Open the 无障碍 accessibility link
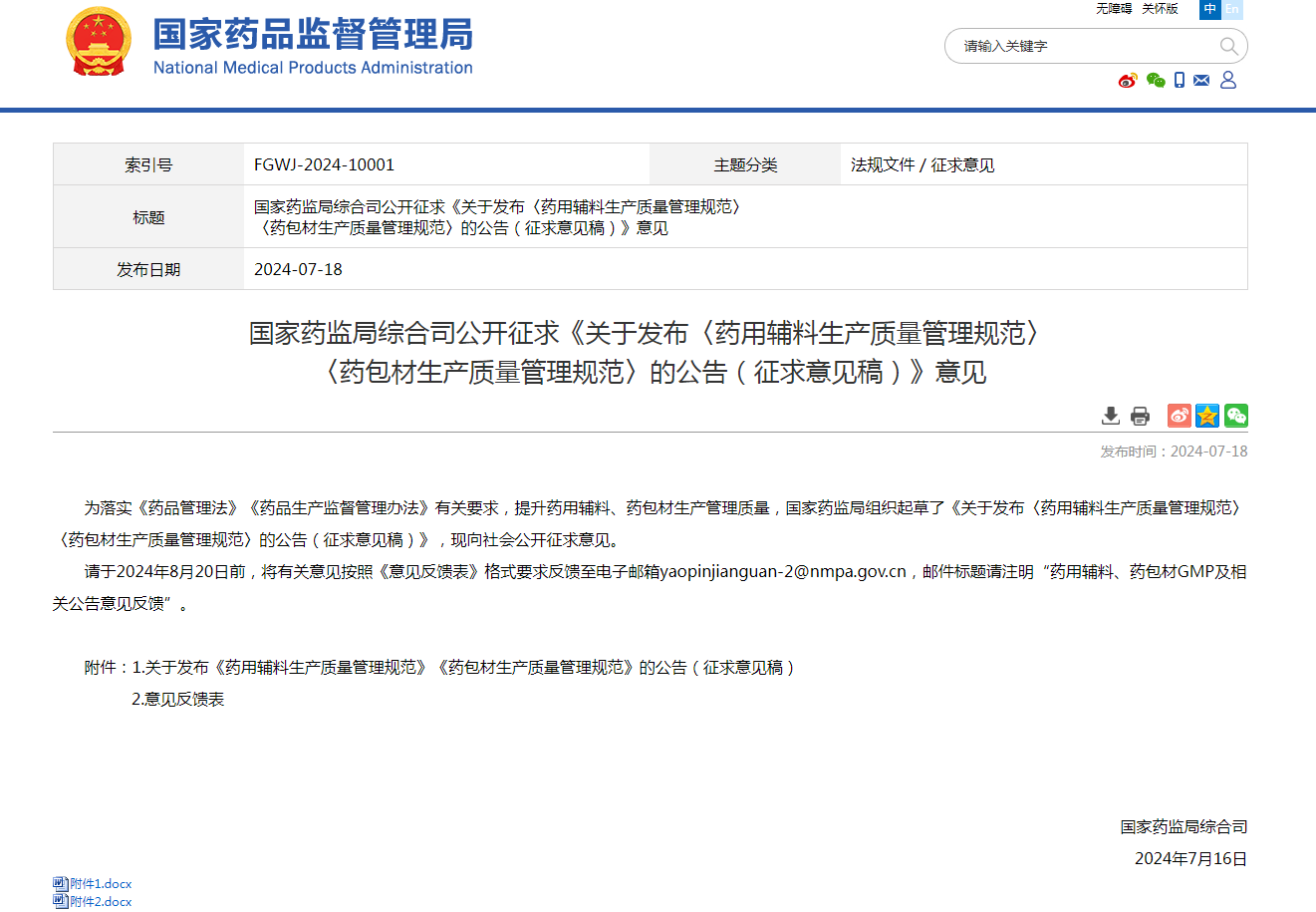1316x912 pixels. (1114, 9)
